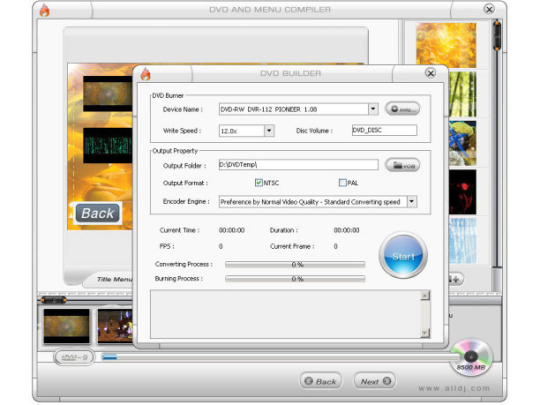Select the second video clip in filmstrip
540x405 pixels.
(115, 326)
